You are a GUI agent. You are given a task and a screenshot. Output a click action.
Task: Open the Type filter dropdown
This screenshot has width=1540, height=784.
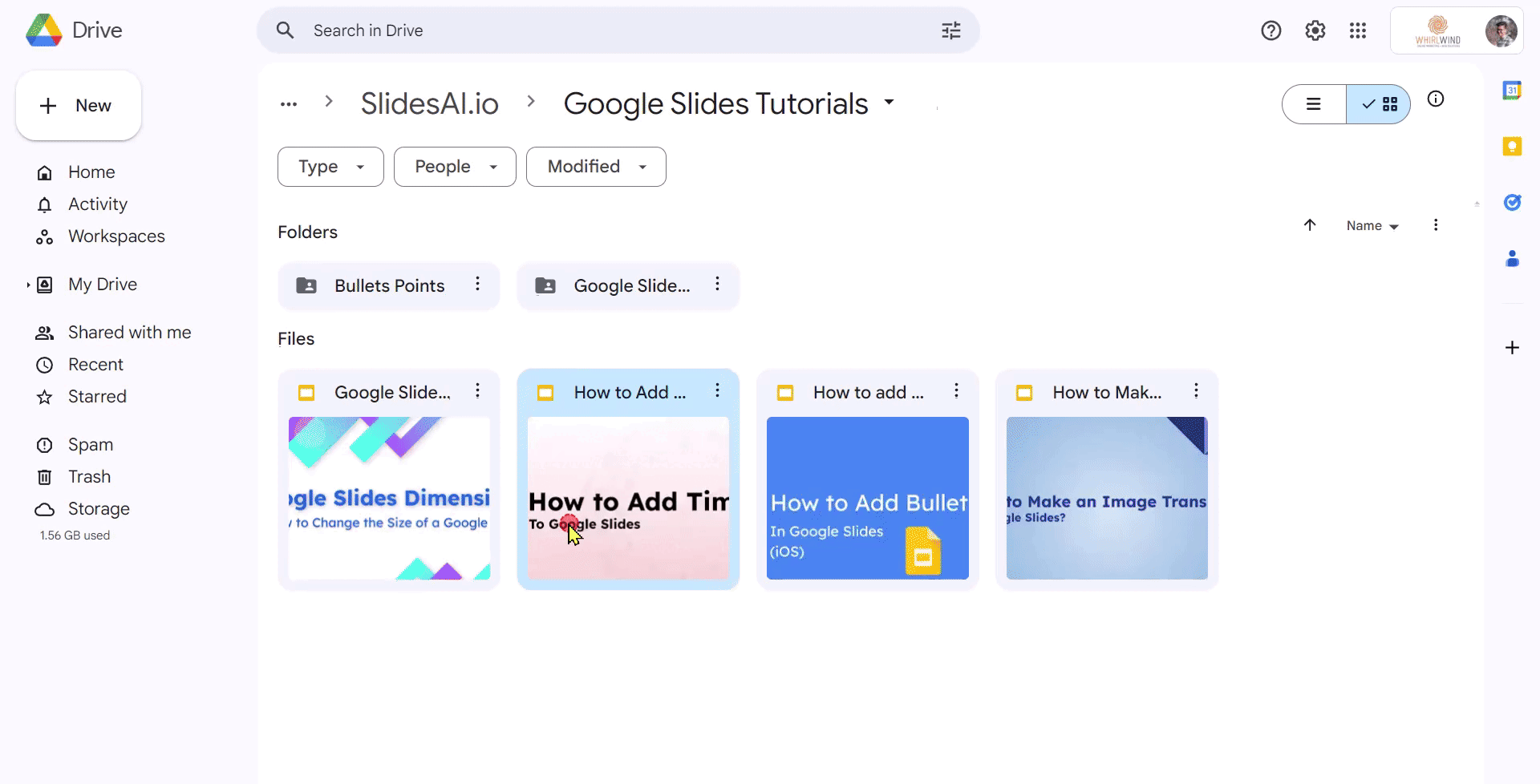pyautogui.click(x=330, y=166)
